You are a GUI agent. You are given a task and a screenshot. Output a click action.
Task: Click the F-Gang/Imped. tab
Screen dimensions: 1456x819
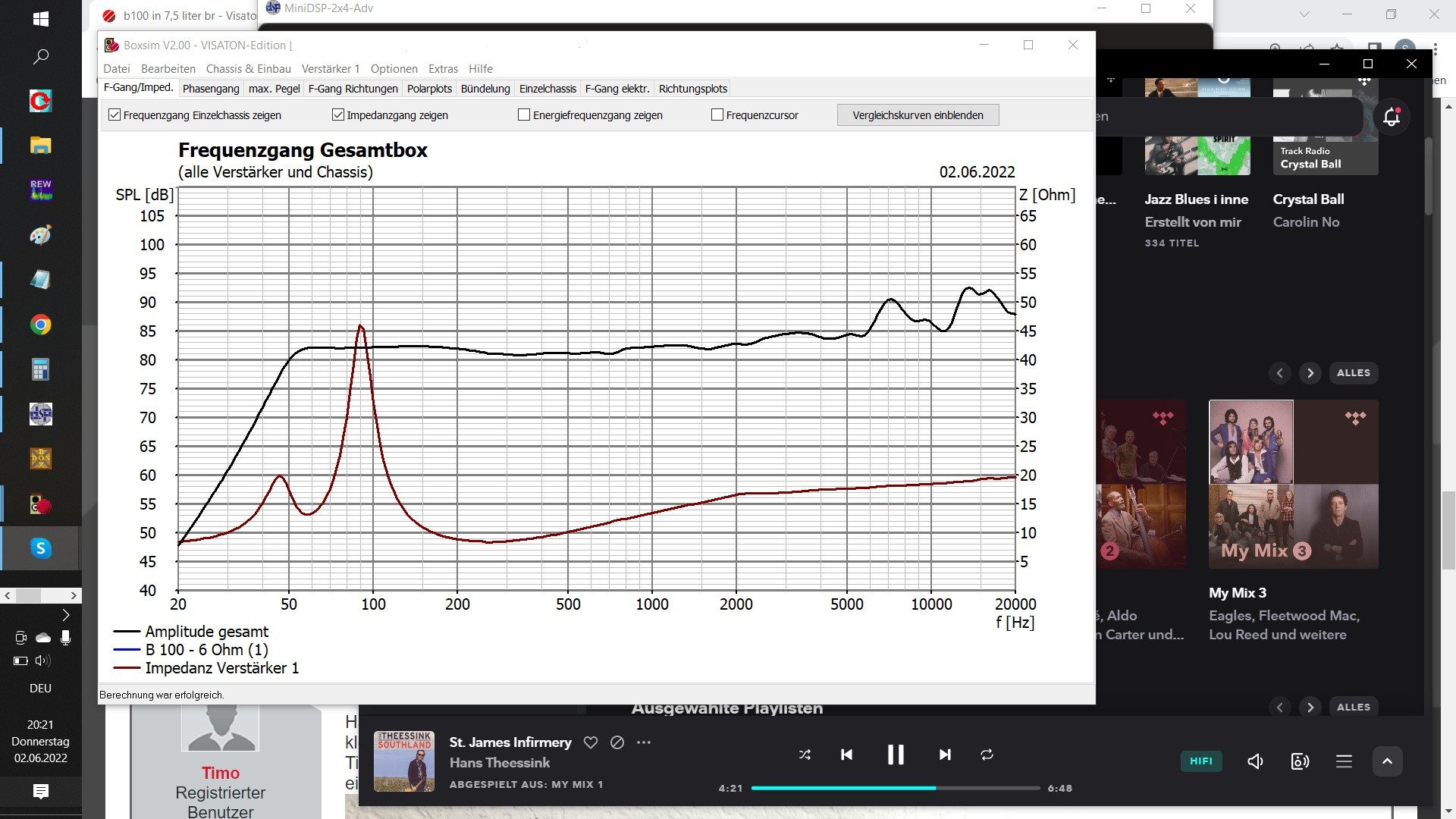tap(139, 88)
